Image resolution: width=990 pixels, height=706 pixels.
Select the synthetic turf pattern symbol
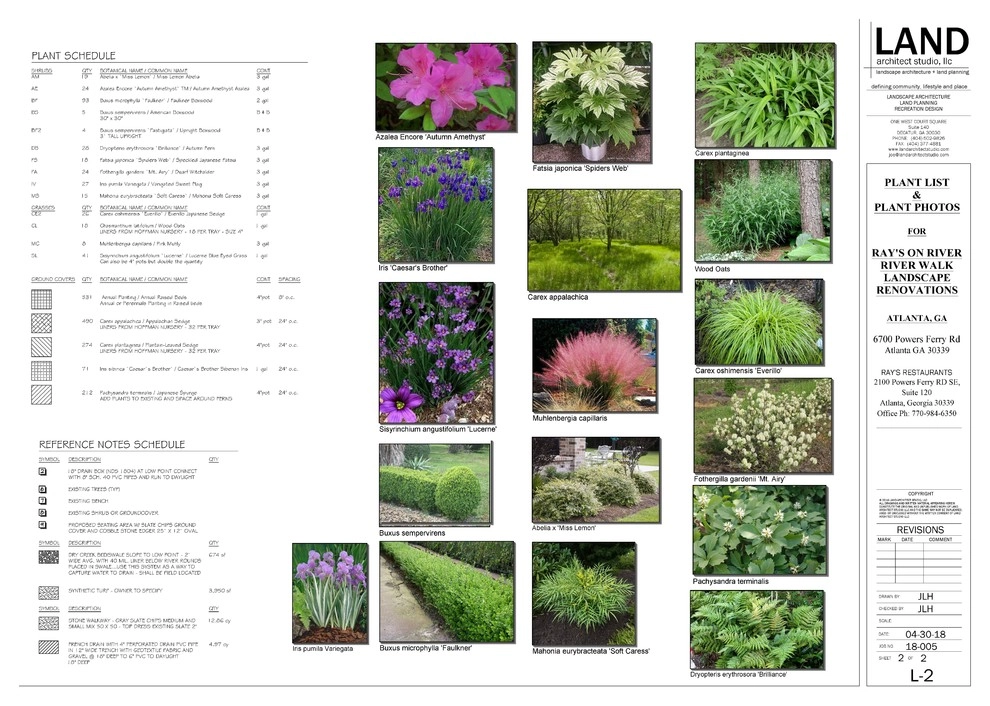point(49,592)
